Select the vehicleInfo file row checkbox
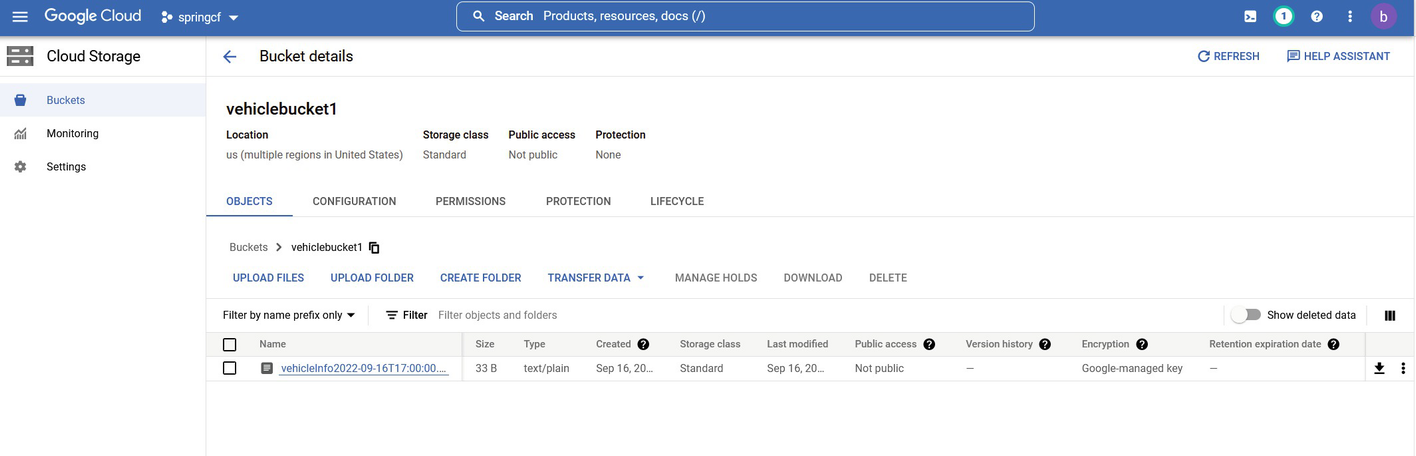This screenshot has width=1416, height=456. pos(230,368)
